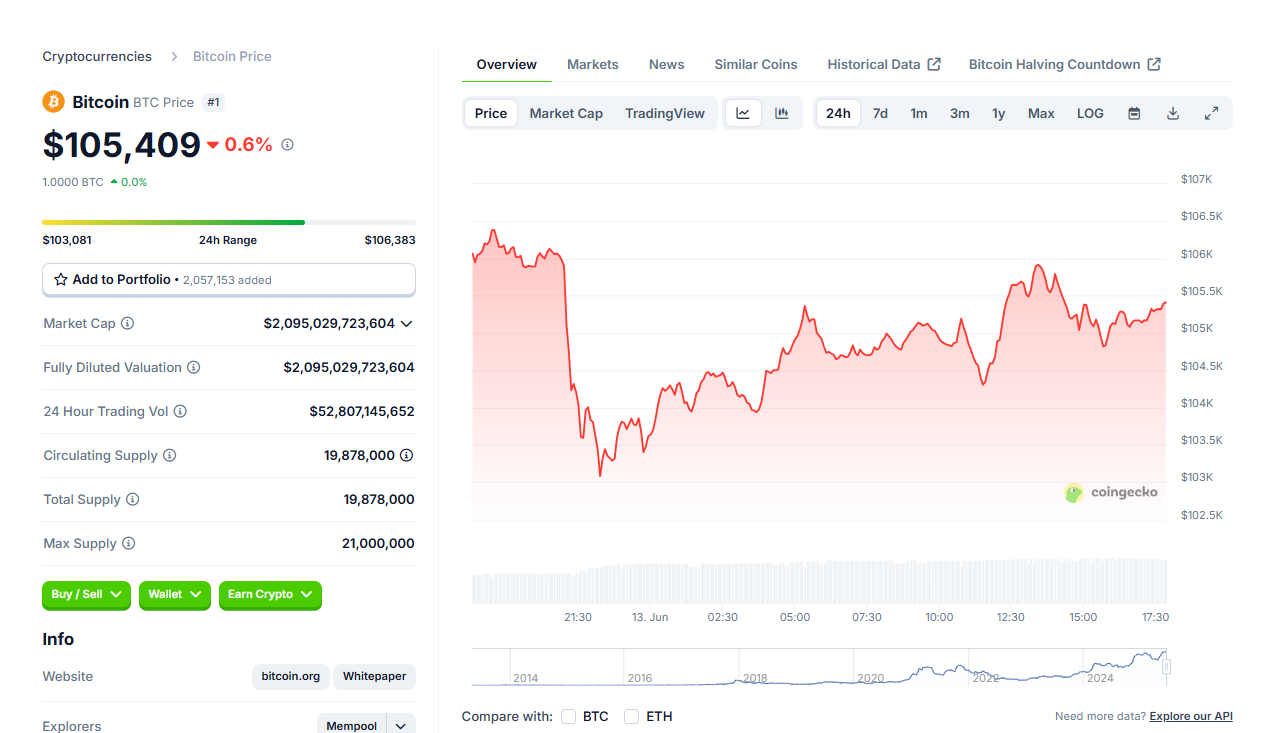The width and height of the screenshot is (1277, 733).
Task: Open the Earn Crypto dropdown
Action: point(270,595)
